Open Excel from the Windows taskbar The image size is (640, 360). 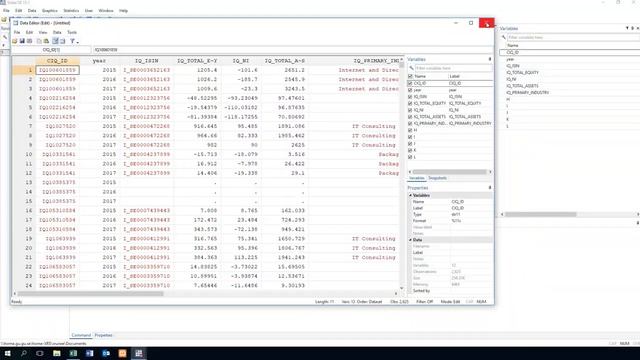[x=73, y=353]
